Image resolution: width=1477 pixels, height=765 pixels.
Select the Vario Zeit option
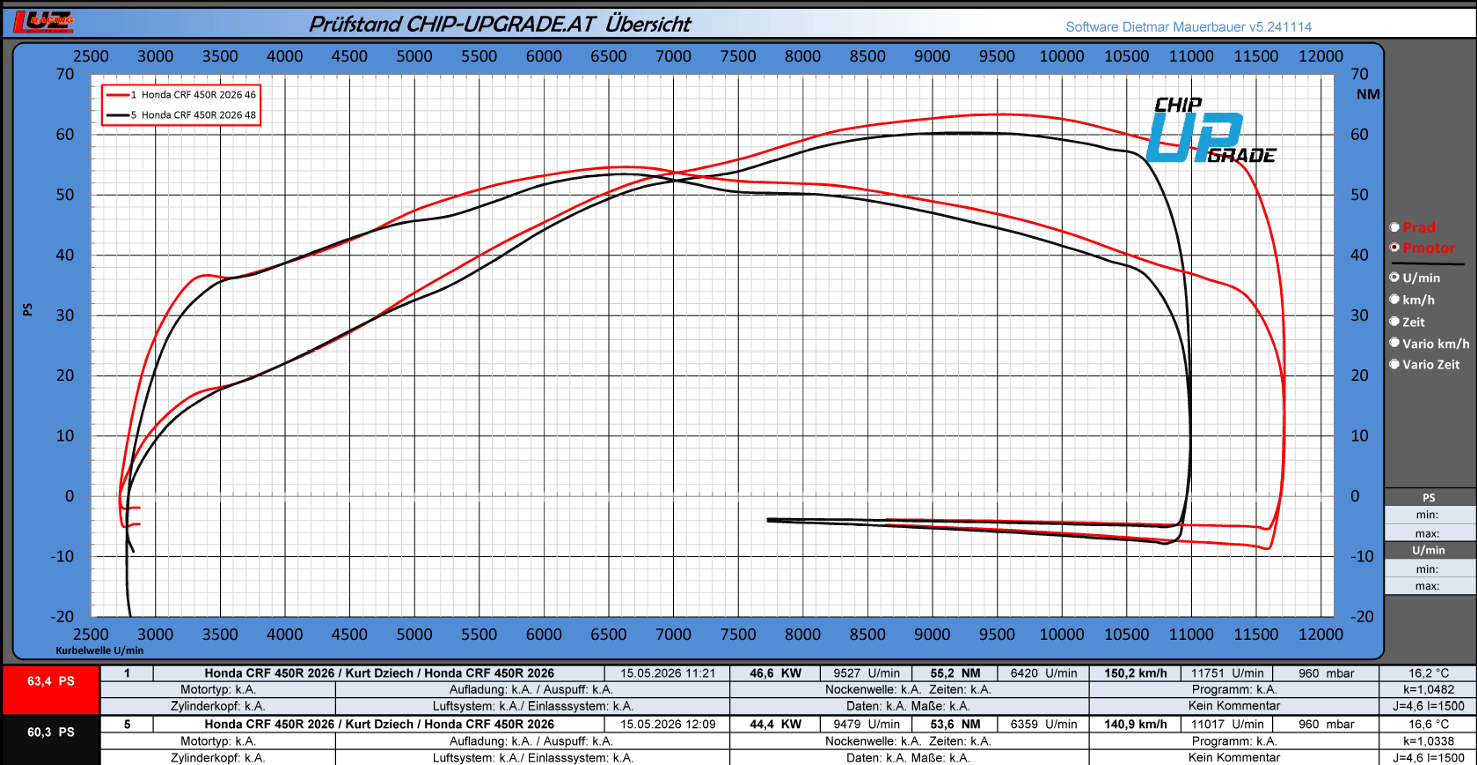click(x=1395, y=365)
